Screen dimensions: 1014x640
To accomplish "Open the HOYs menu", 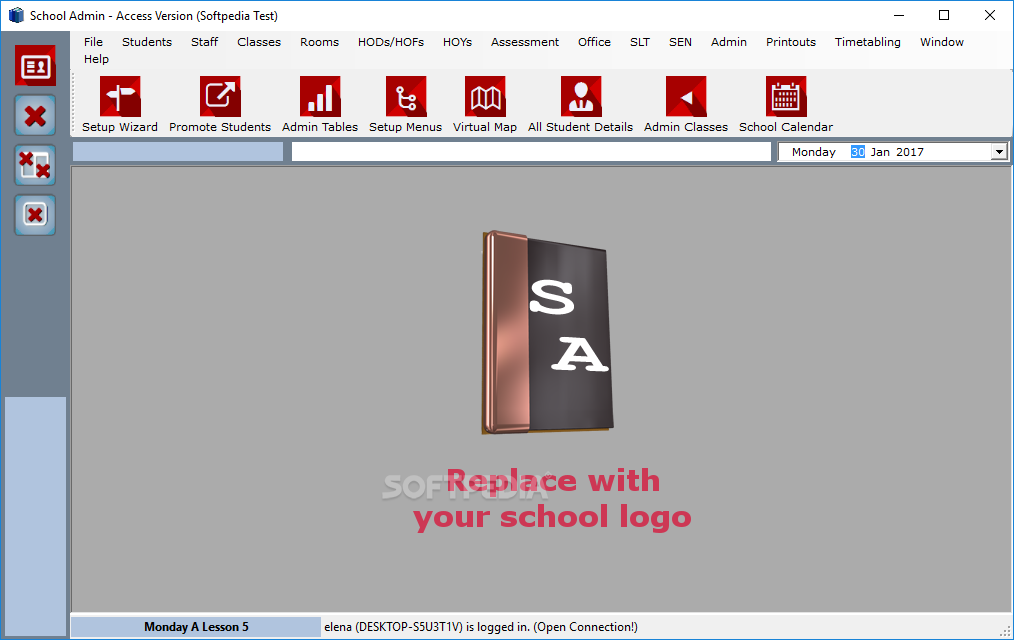I will 457,42.
